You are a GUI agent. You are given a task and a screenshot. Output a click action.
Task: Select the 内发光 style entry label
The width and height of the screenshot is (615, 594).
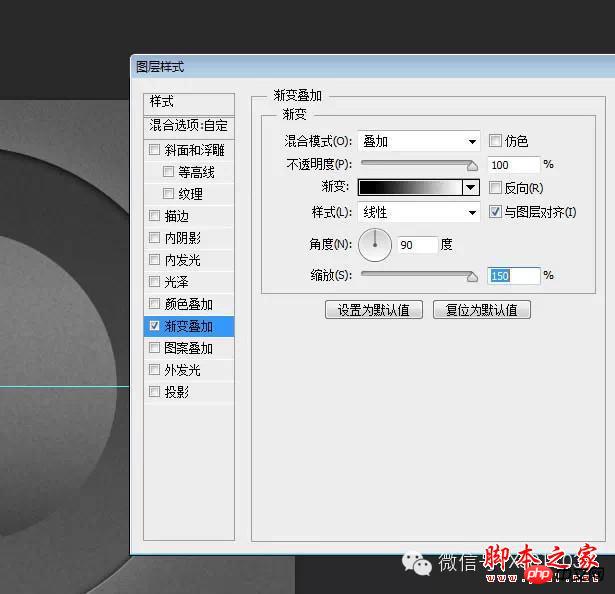183,260
